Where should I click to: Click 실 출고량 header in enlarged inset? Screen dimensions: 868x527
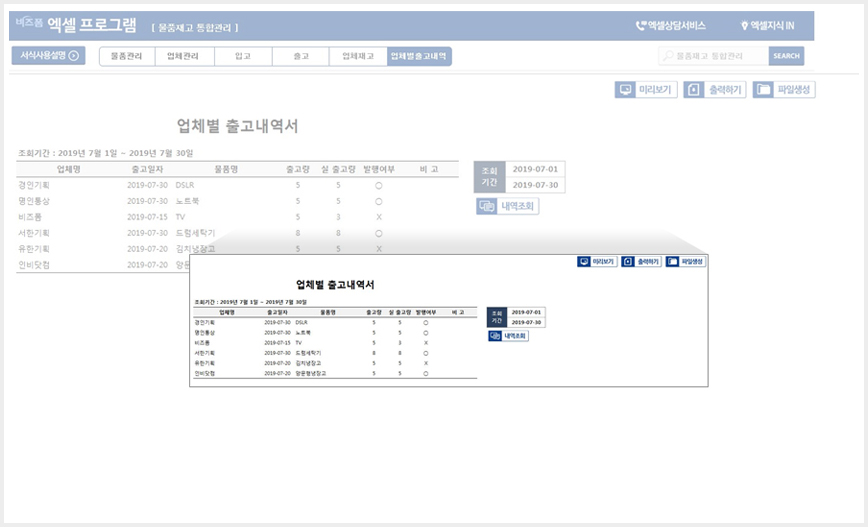400,312
